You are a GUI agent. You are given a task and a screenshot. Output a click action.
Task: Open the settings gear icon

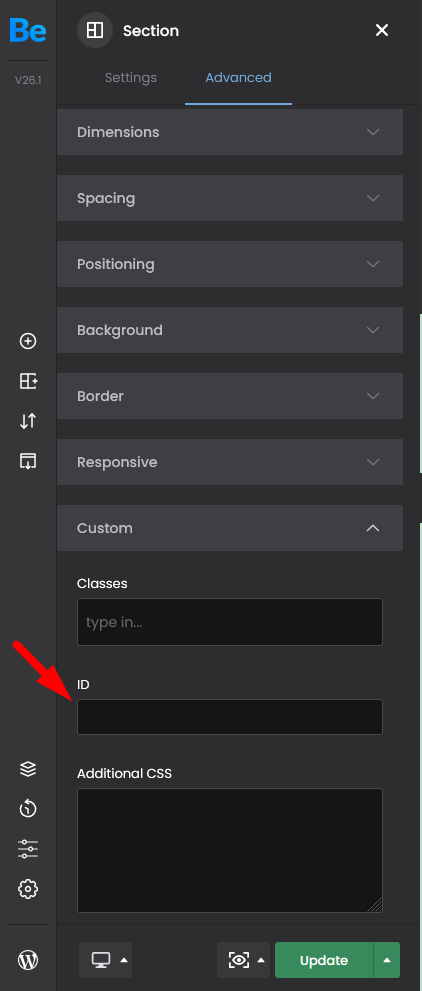tap(28, 889)
